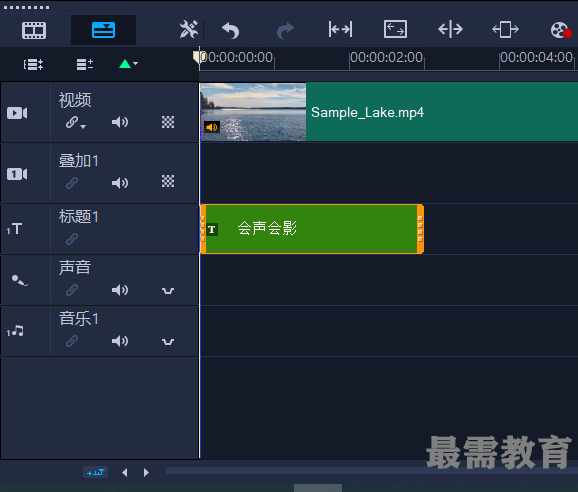Screen dimensions: 578x492
Task: Click the horizontal timeline scrollbar
Action: [372, 471]
